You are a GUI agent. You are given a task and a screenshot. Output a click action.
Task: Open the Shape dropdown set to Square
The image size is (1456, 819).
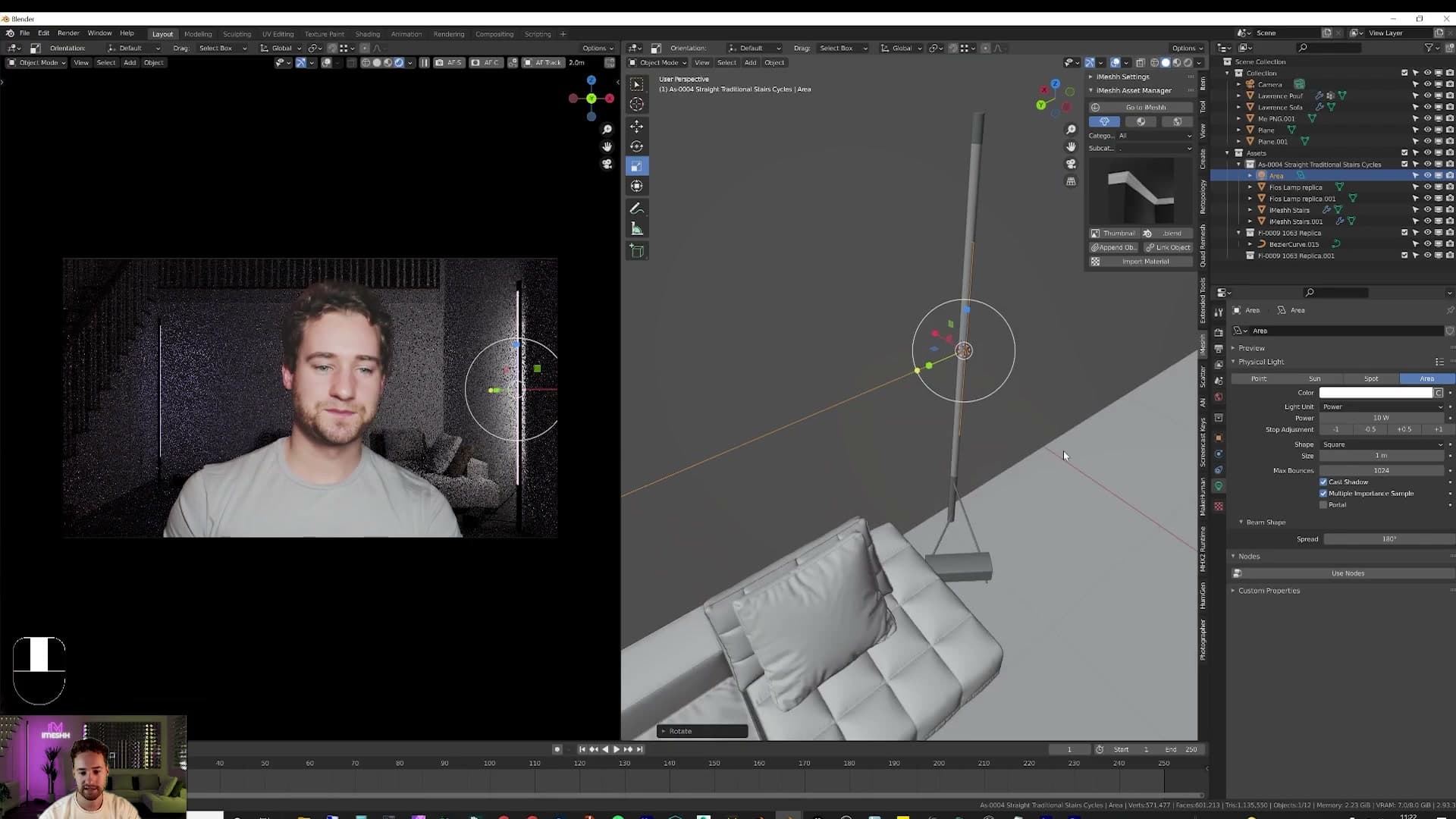coord(1382,444)
